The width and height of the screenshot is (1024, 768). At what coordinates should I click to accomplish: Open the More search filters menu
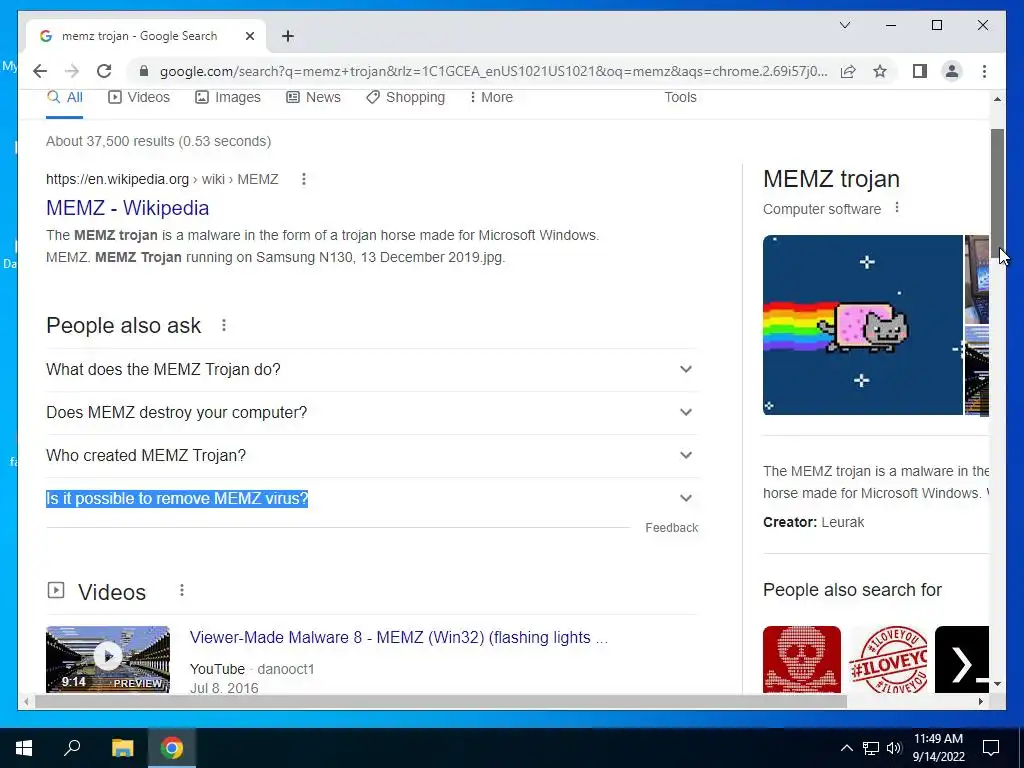[x=491, y=97]
